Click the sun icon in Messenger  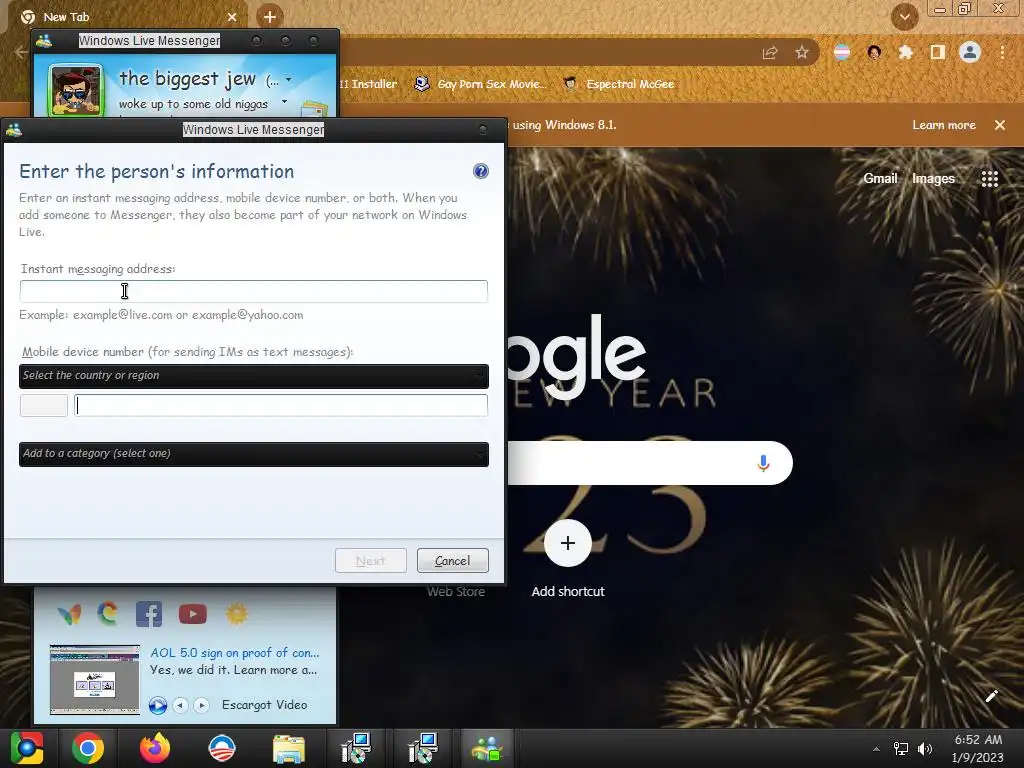point(236,614)
